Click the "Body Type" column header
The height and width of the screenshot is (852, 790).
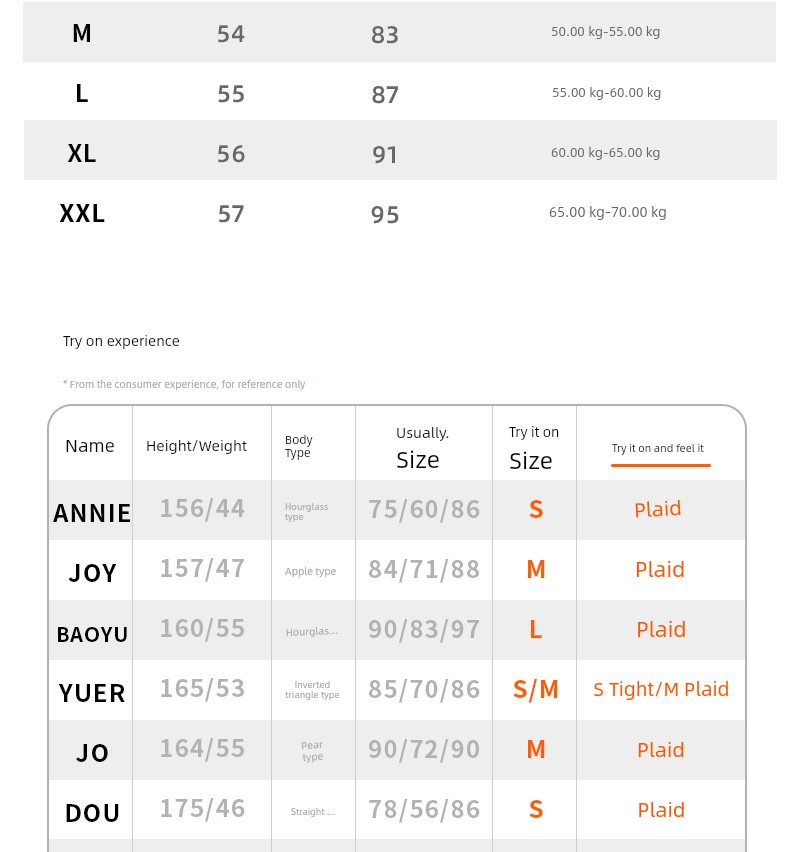pyautogui.click(x=299, y=446)
